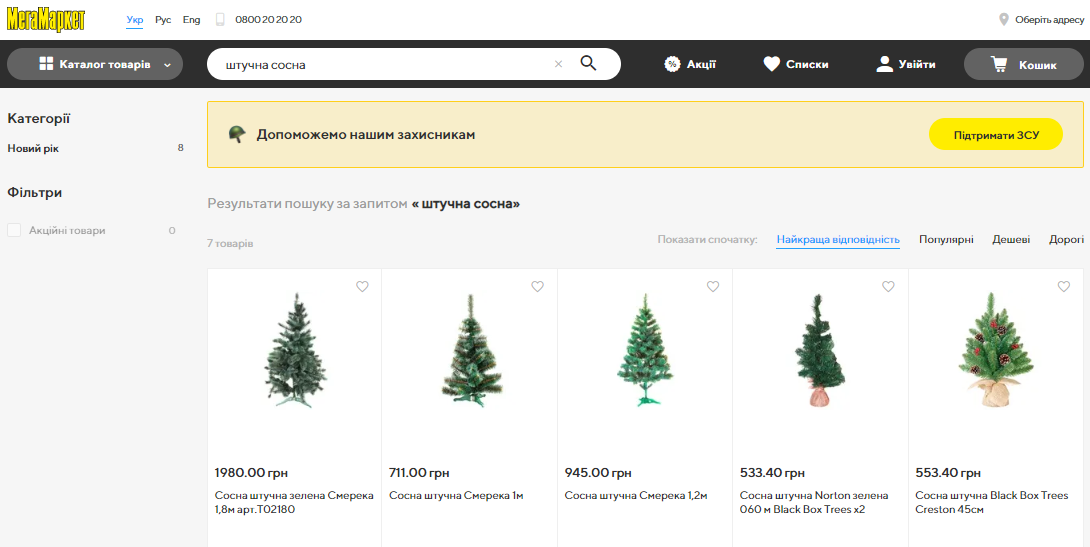
Task: Open Акції promotions percent icon
Action: click(673, 64)
